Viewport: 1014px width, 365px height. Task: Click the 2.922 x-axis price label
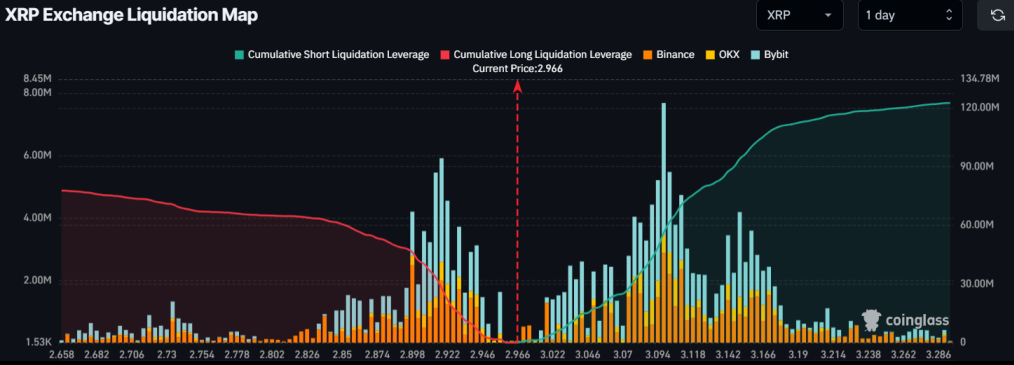click(448, 355)
